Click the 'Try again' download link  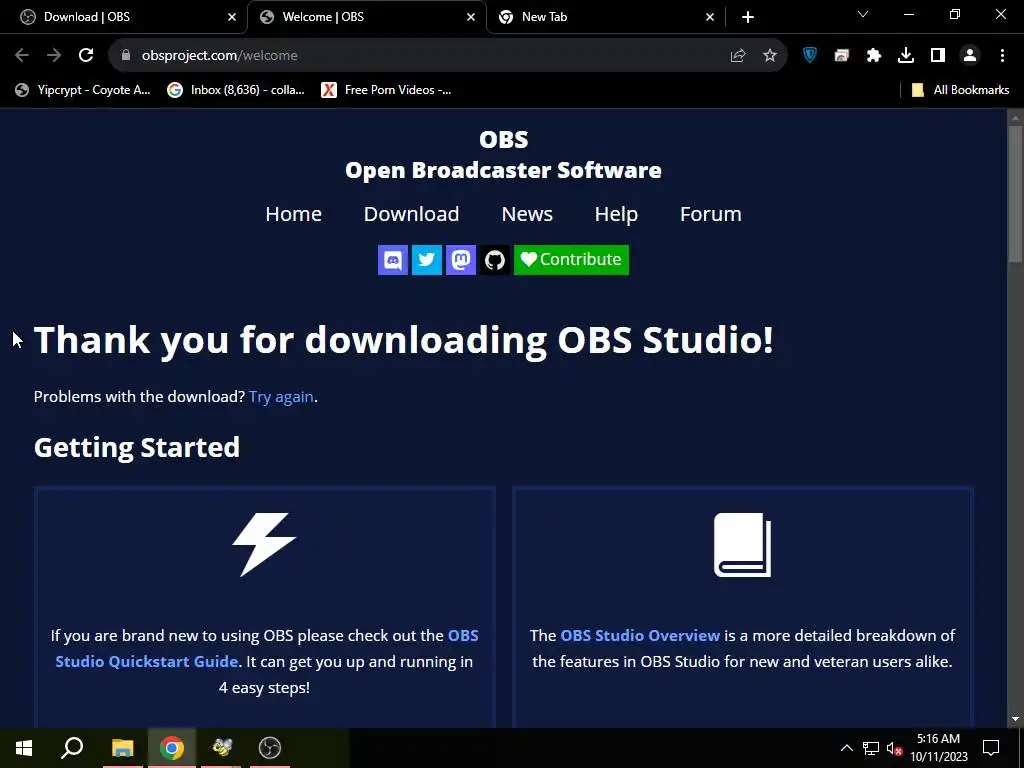[x=281, y=396]
